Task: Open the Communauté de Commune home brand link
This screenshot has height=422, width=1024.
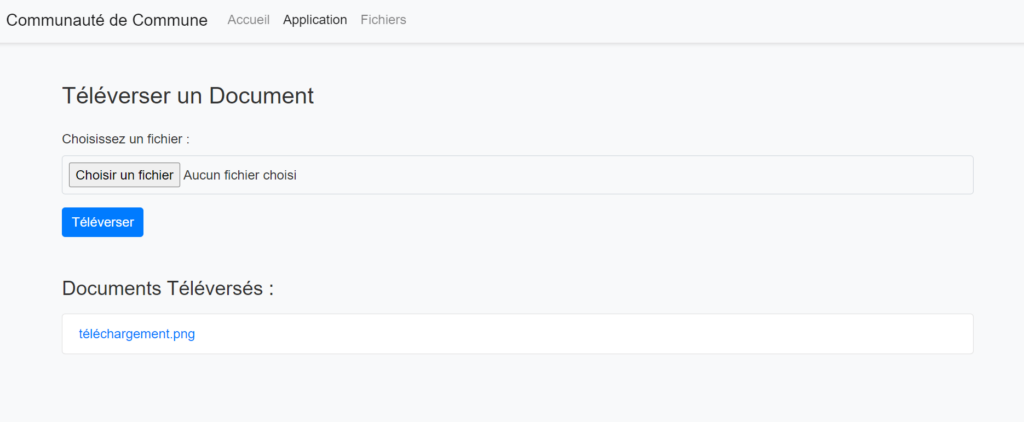Action: tap(107, 20)
